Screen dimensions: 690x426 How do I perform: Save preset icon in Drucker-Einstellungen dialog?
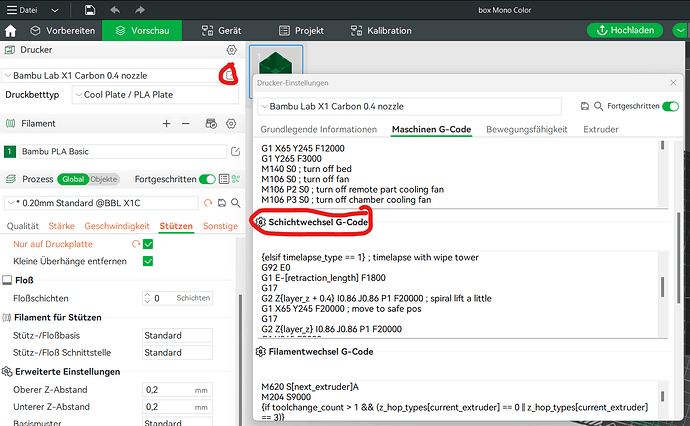(x=584, y=106)
